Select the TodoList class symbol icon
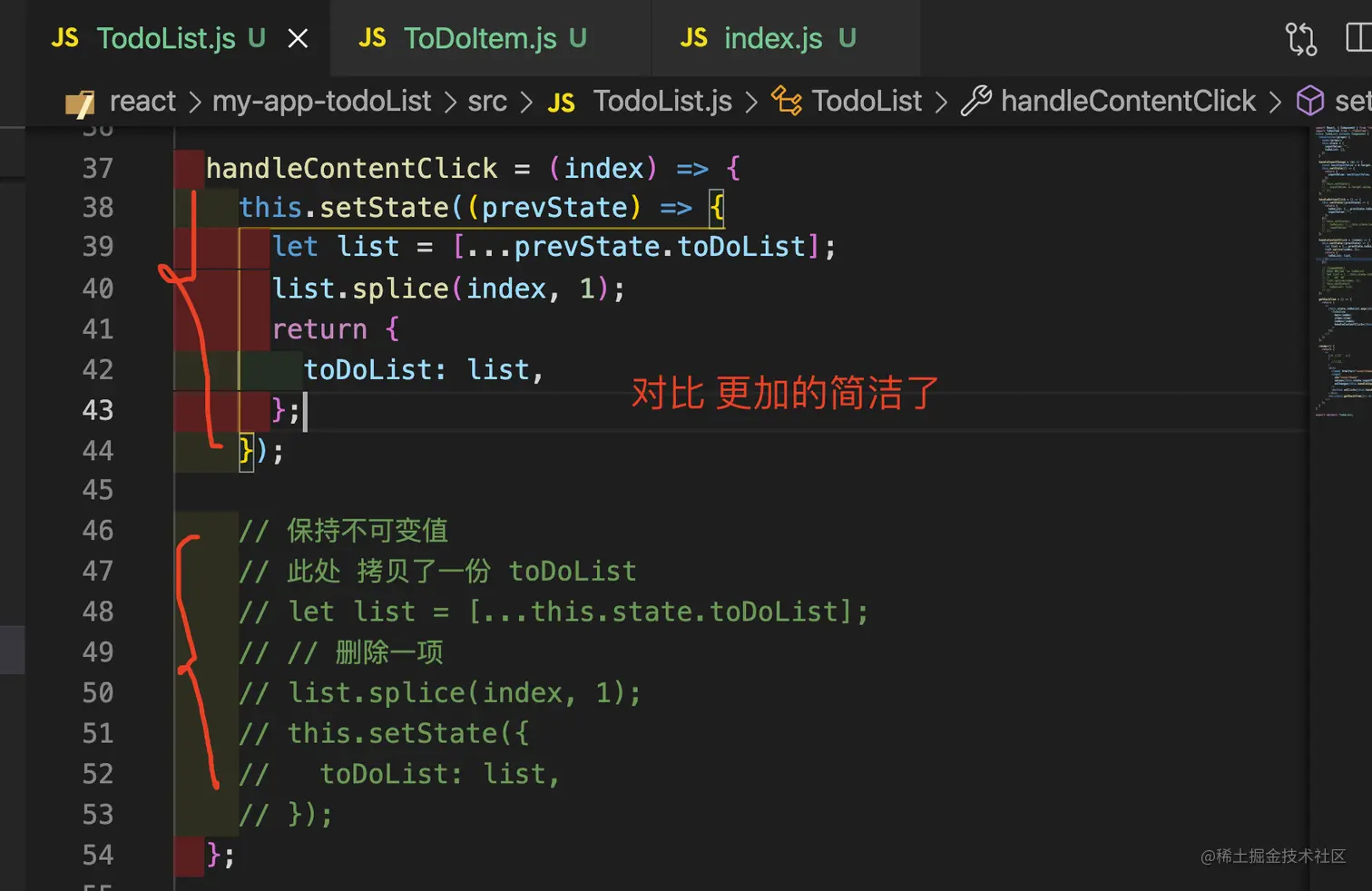The width and height of the screenshot is (1372, 891). tap(786, 102)
